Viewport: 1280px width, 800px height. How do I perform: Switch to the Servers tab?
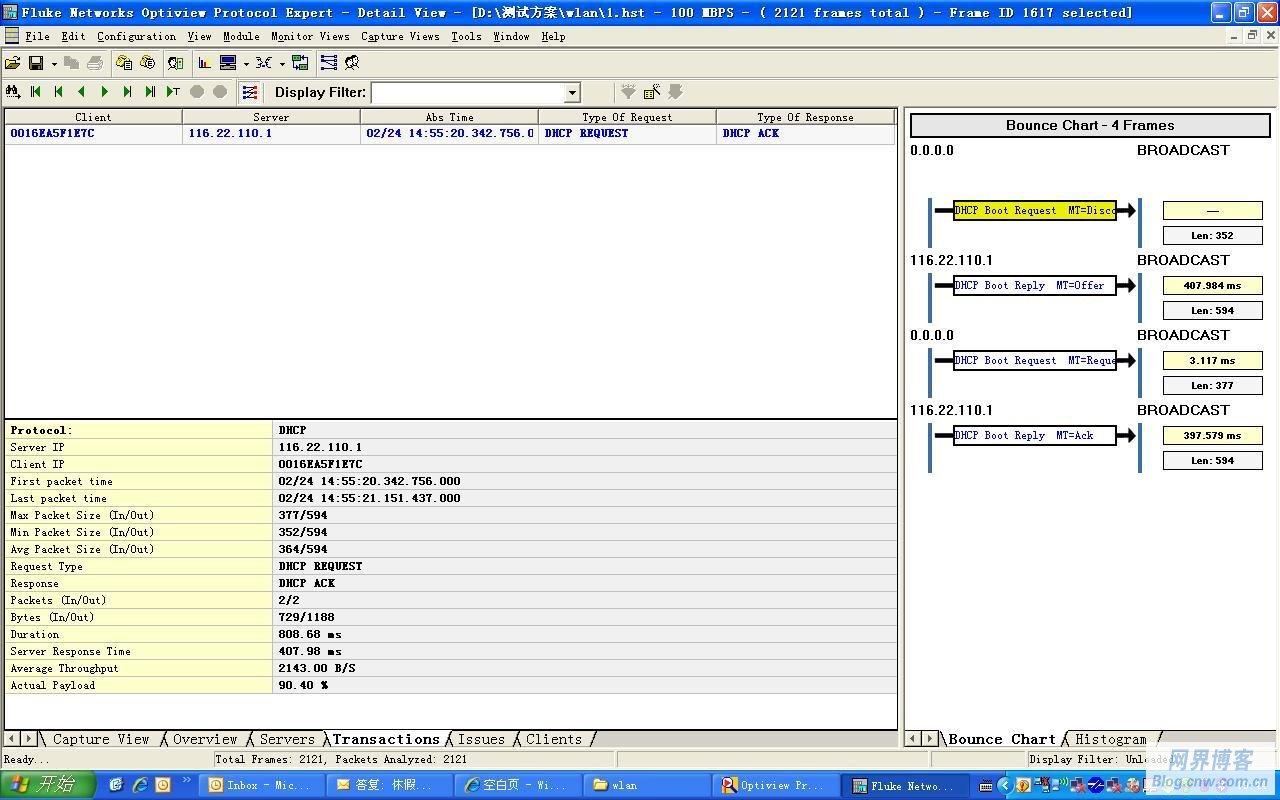pos(287,739)
